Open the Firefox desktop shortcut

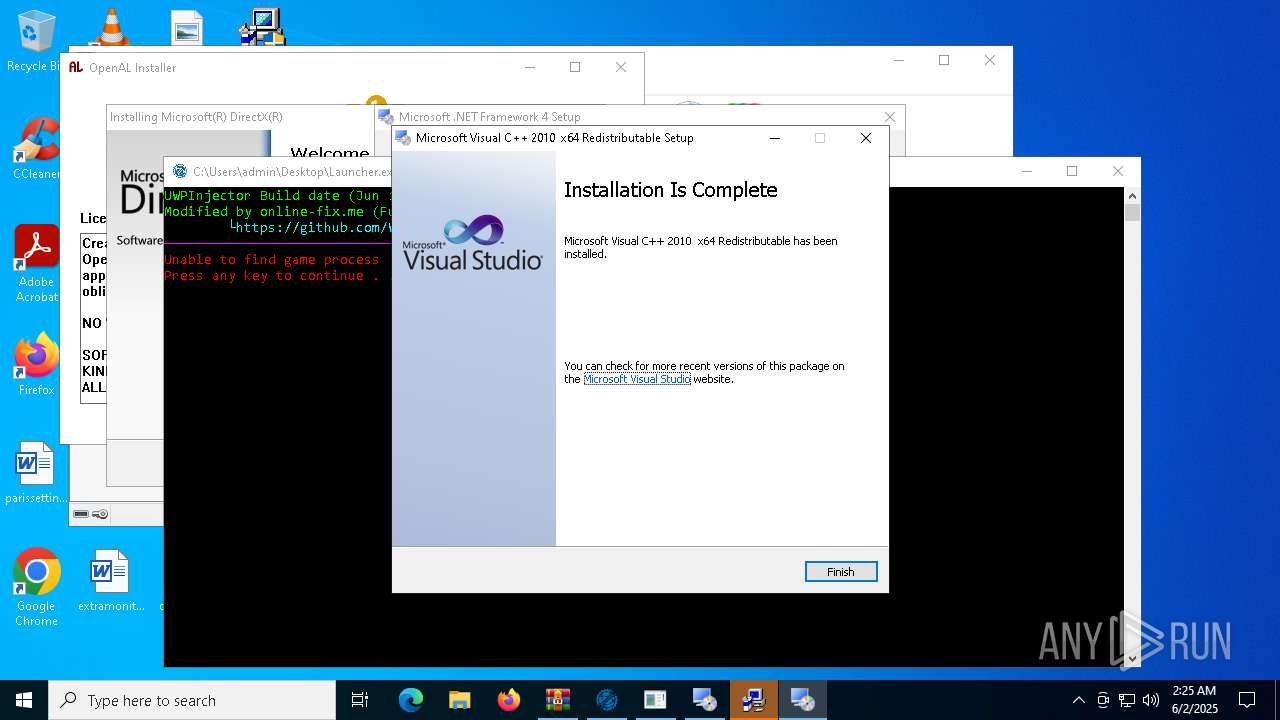tap(36, 365)
